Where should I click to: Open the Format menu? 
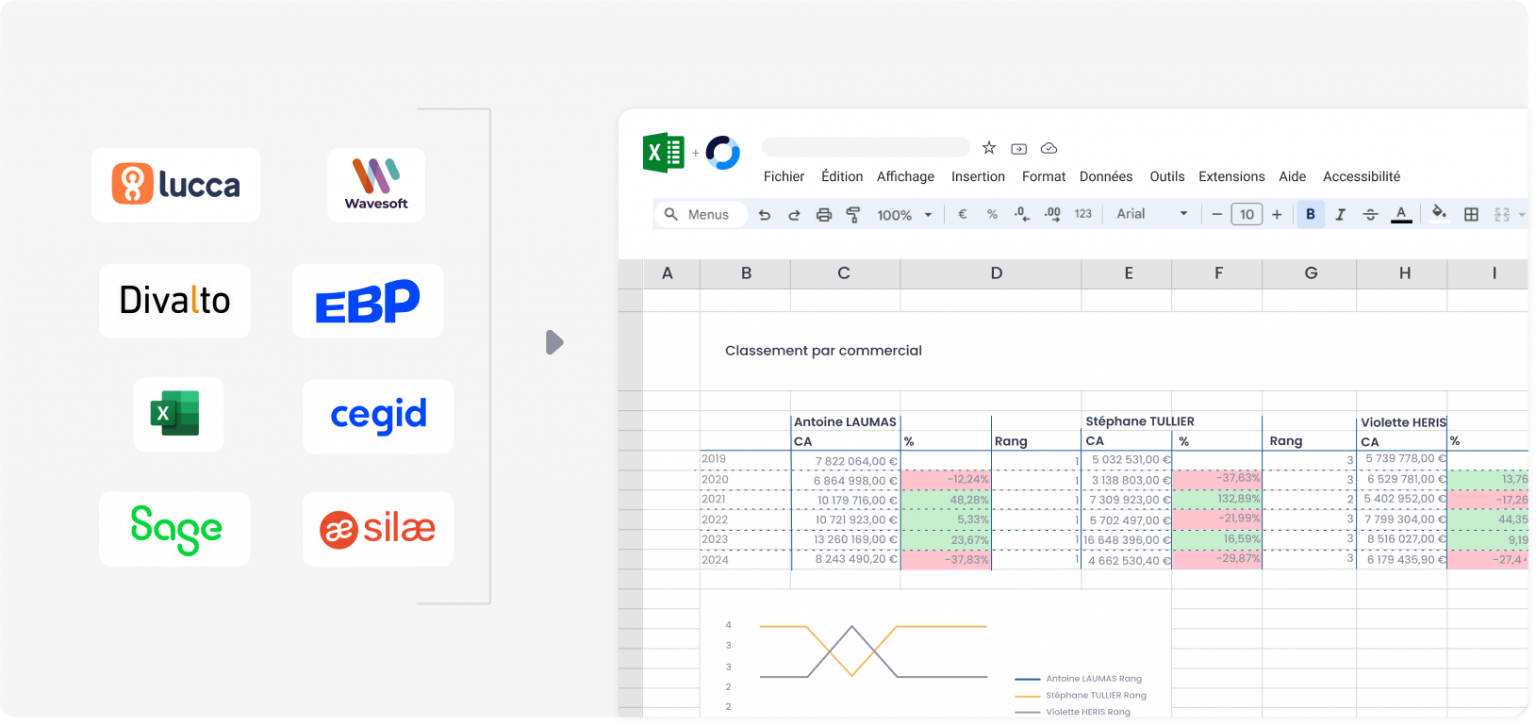(x=1044, y=176)
